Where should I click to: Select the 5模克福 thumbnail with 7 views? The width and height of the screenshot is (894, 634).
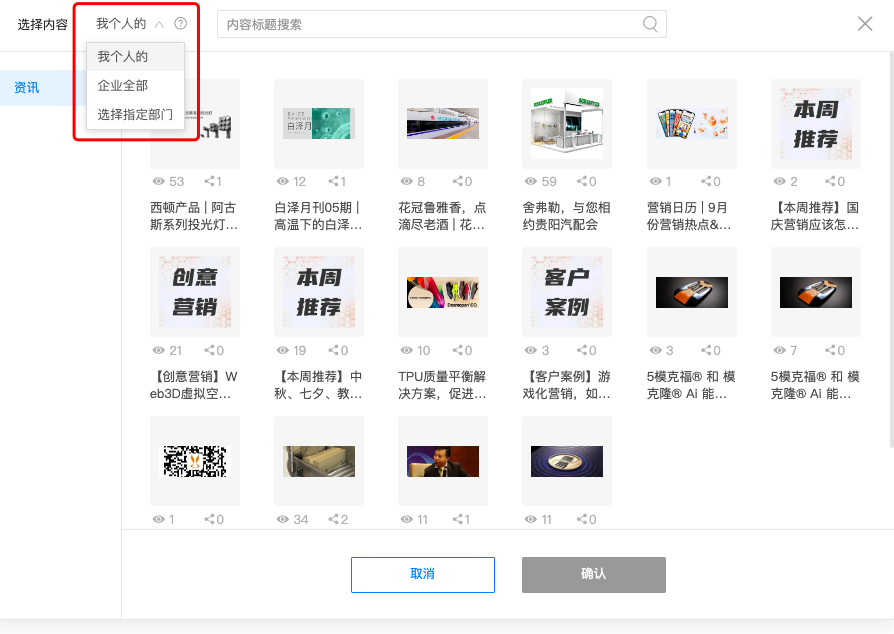(816, 292)
